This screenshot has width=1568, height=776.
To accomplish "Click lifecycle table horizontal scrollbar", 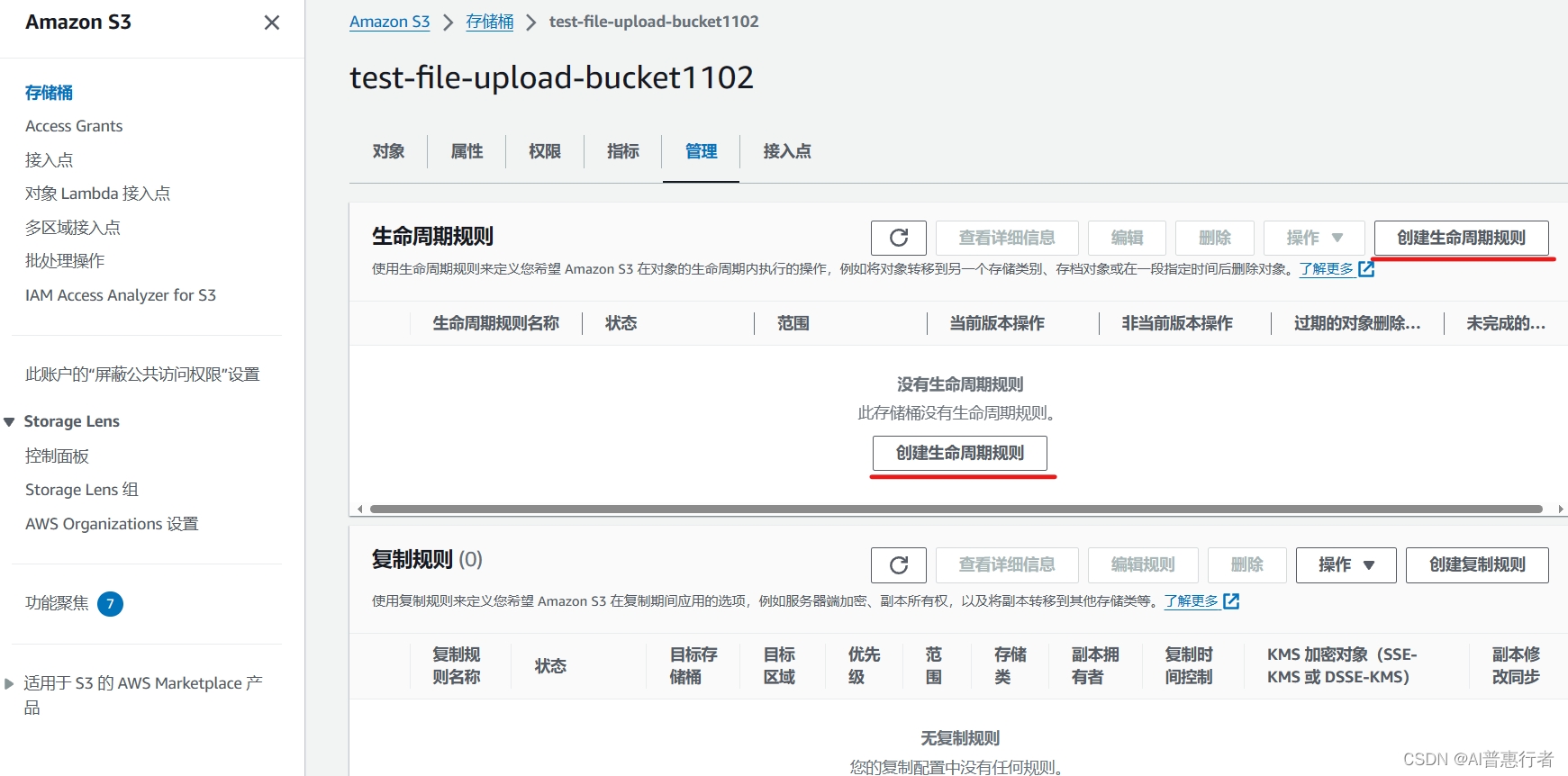I will tap(956, 509).
